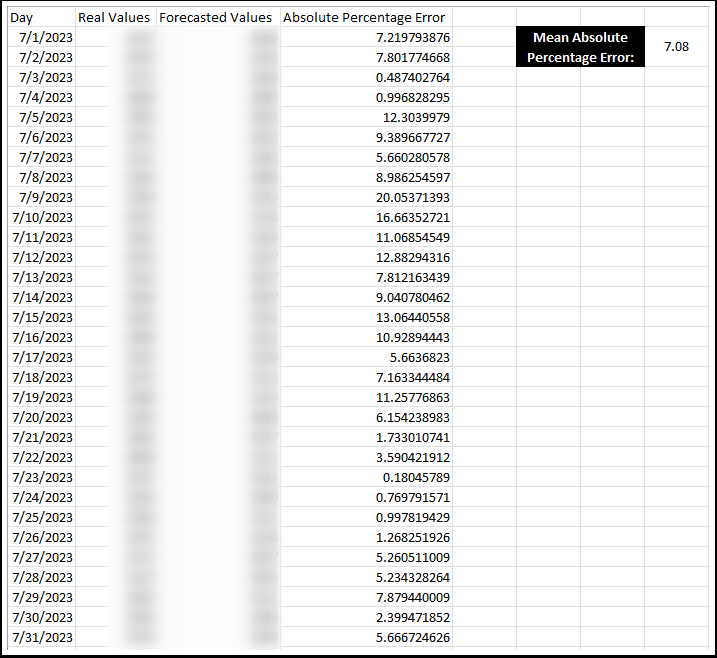Select the error value 8.986254597
This screenshot has width=717, height=658.
click(x=366, y=177)
